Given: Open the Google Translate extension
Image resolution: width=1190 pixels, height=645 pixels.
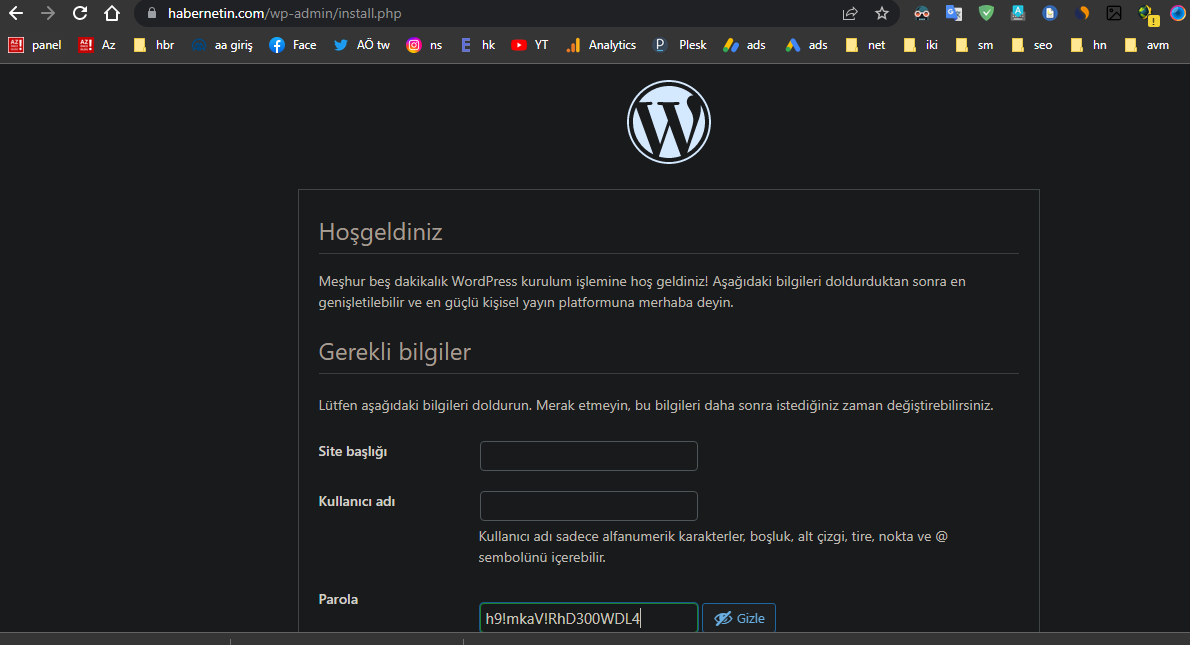Looking at the screenshot, I should tap(954, 14).
